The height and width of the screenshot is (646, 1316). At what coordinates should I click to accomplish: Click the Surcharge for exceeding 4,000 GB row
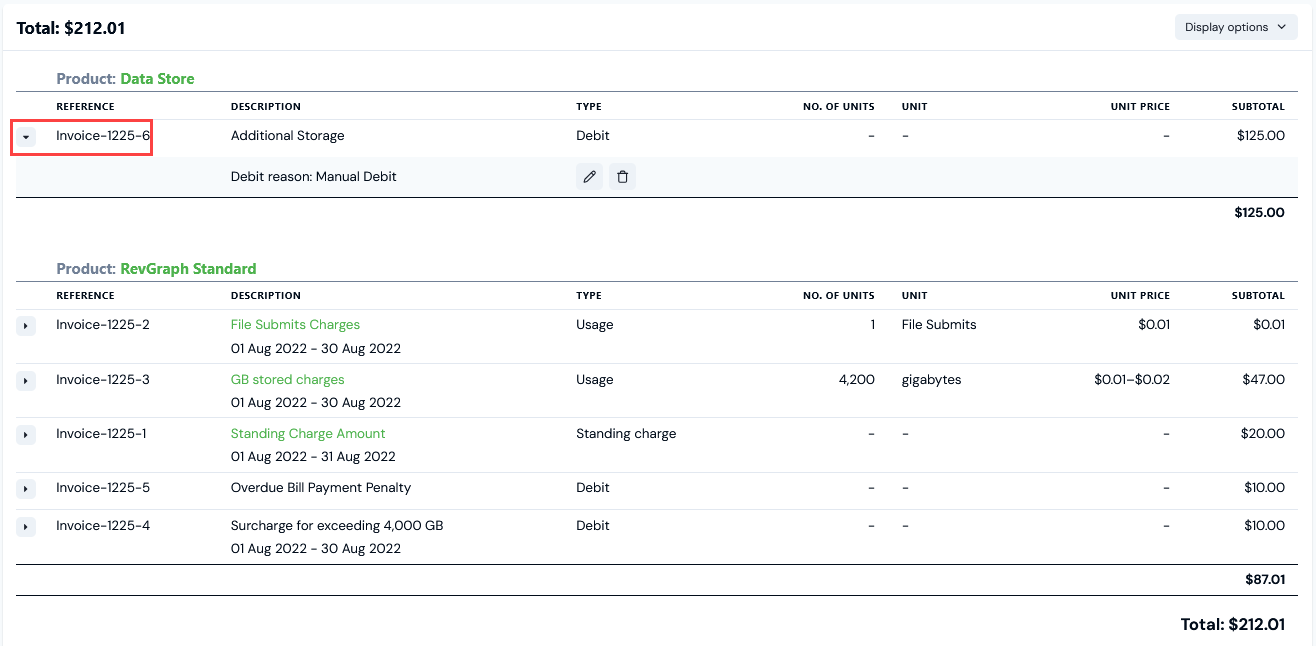tap(337, 526)
